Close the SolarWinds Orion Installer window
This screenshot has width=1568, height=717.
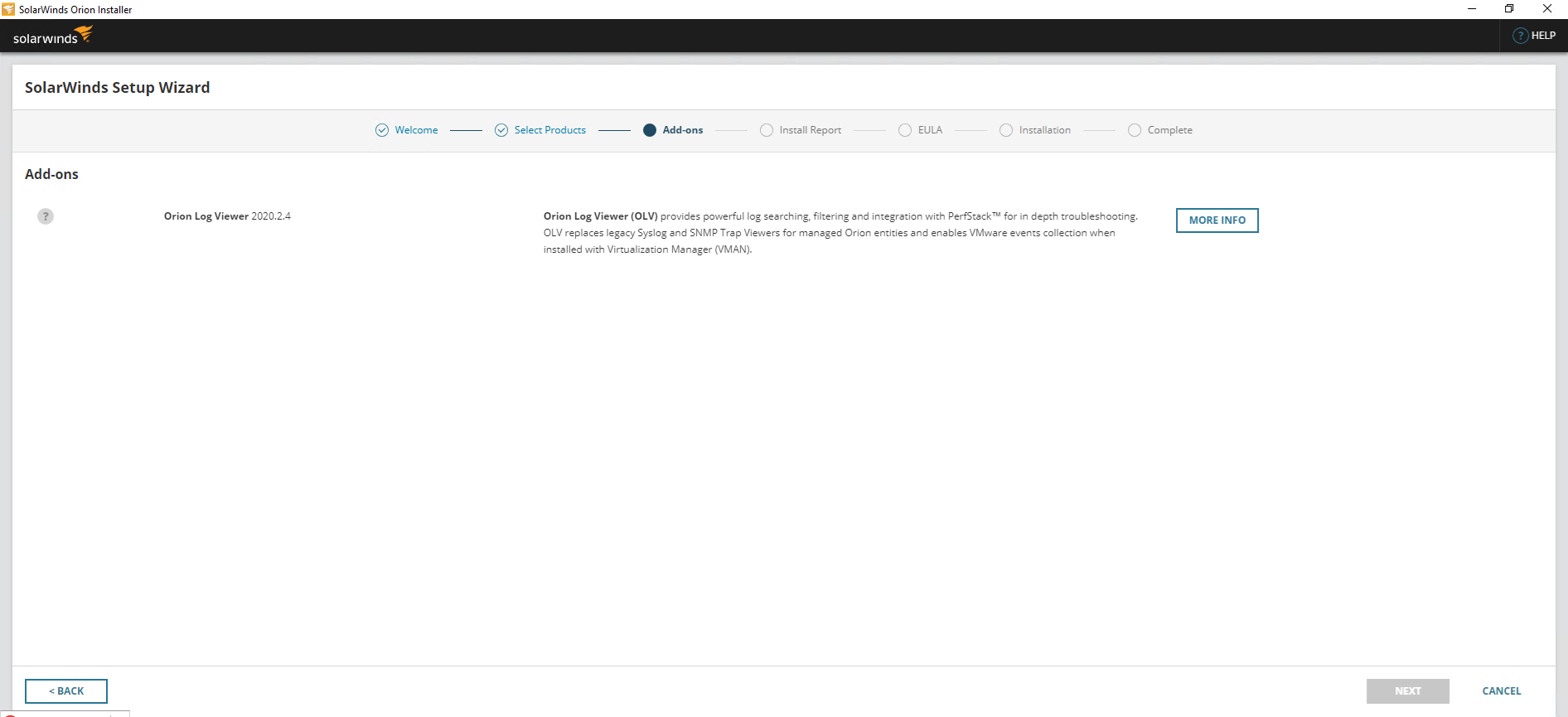pos(1547,9)
